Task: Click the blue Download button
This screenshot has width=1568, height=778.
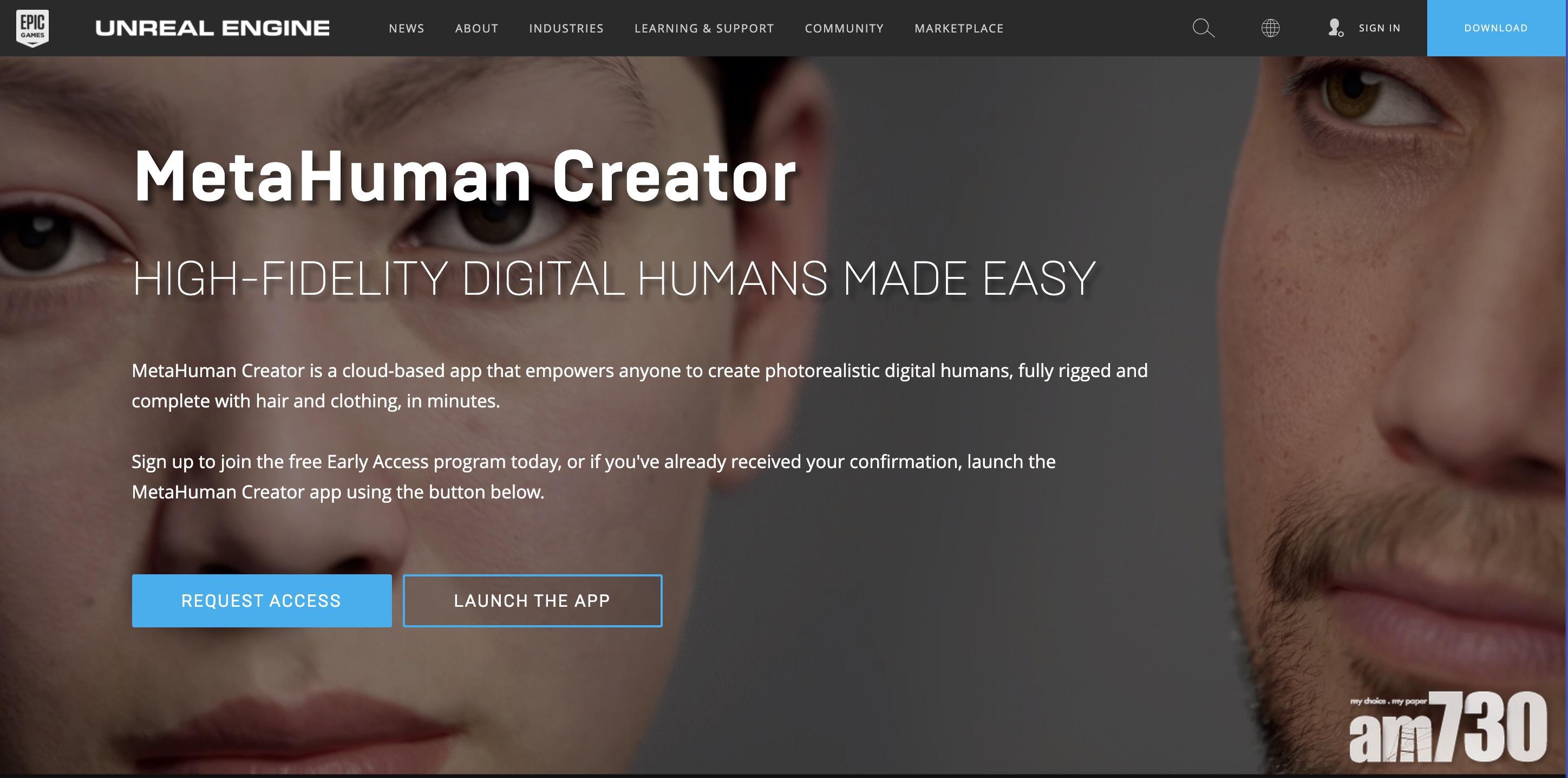Action: click(x=1496, y=28)
